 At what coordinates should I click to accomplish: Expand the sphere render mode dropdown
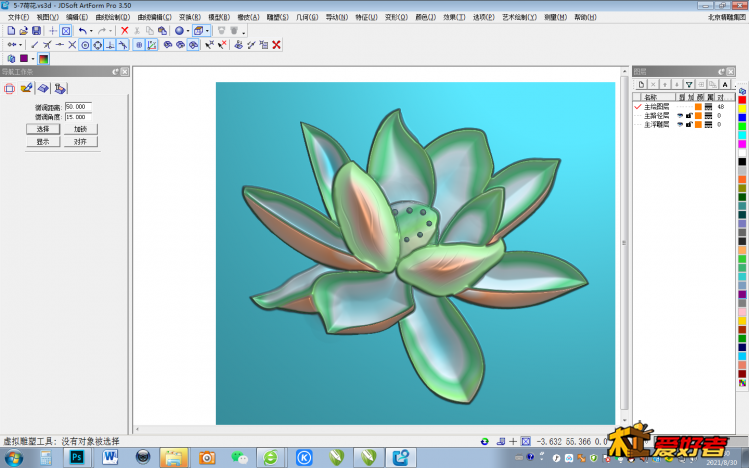[188, 31]
